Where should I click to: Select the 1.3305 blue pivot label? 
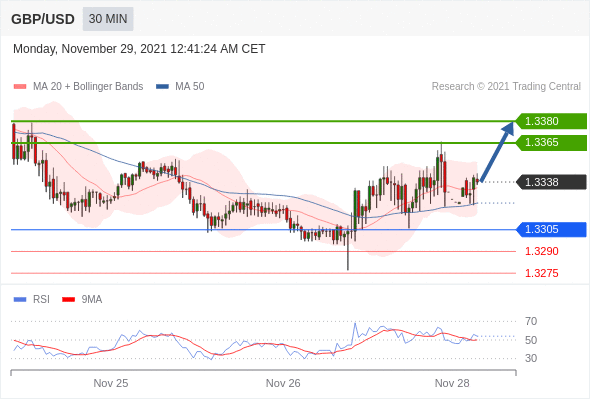(x=551, y=229)
